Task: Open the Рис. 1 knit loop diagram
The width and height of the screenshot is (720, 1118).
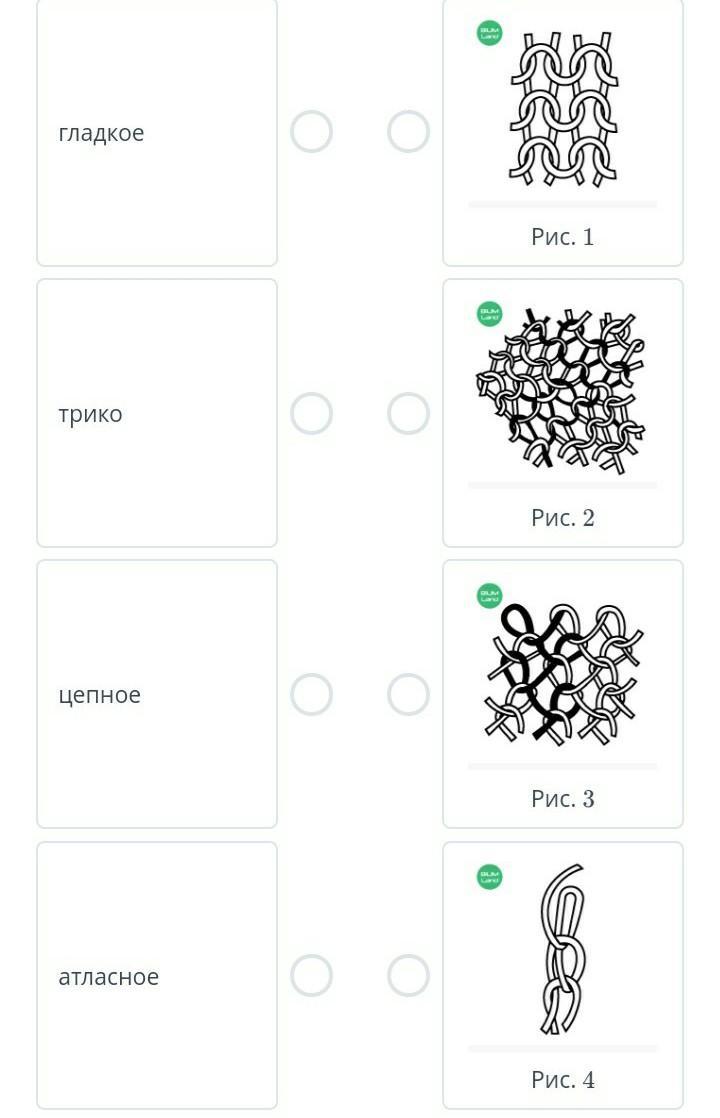Action: click(563, 108)
